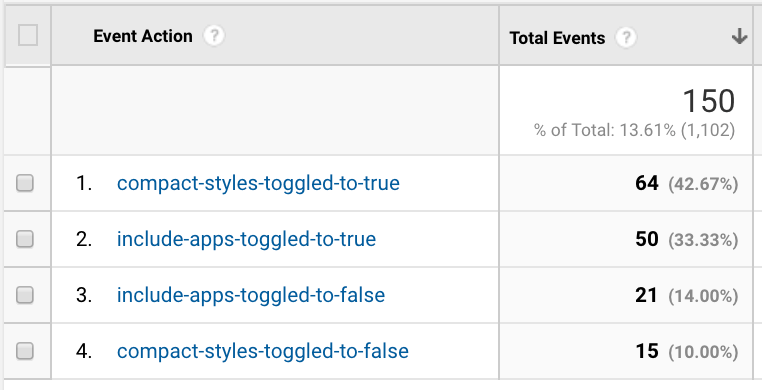Screen dimensions: 762x390
Task: Click the 21 events value in row 3
Action: 646,295
